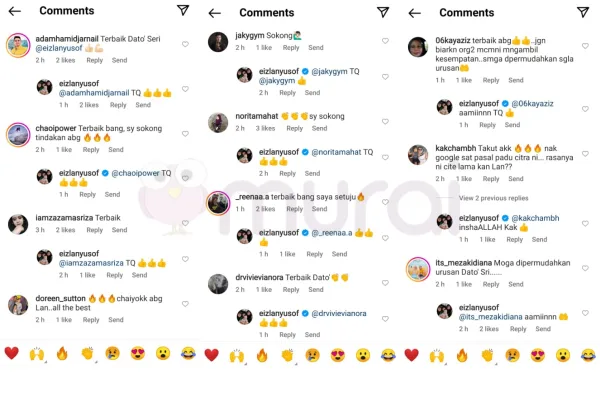Open its_mezakidiana's profile picture
600x400 pixels.
[x=417, y=269]
